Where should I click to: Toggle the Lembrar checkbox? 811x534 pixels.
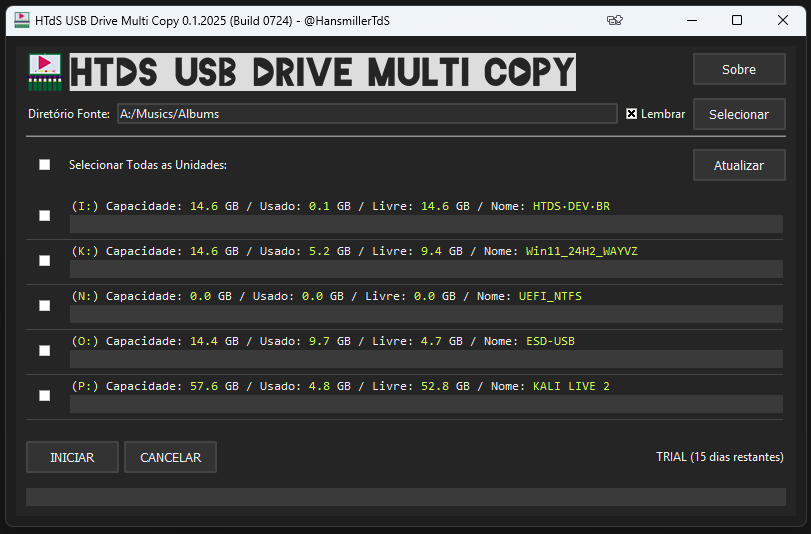point(632,114)
